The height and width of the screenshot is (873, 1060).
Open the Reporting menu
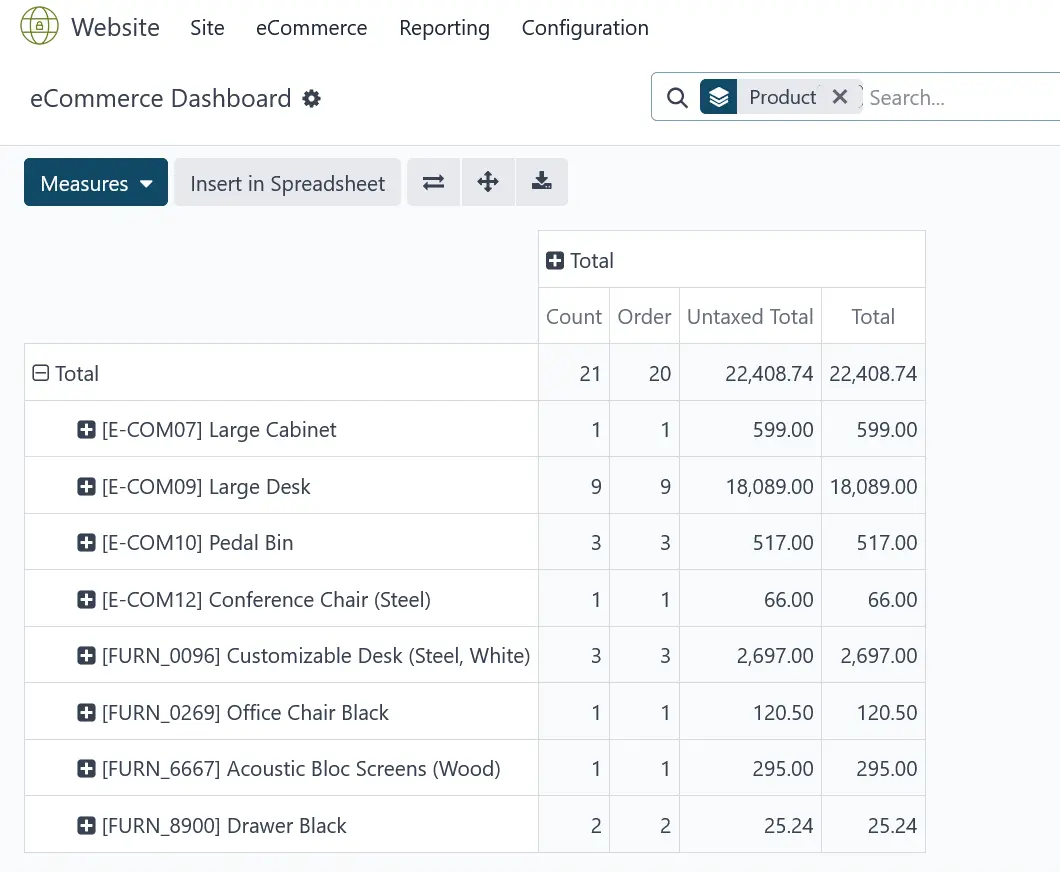[444, 28]
